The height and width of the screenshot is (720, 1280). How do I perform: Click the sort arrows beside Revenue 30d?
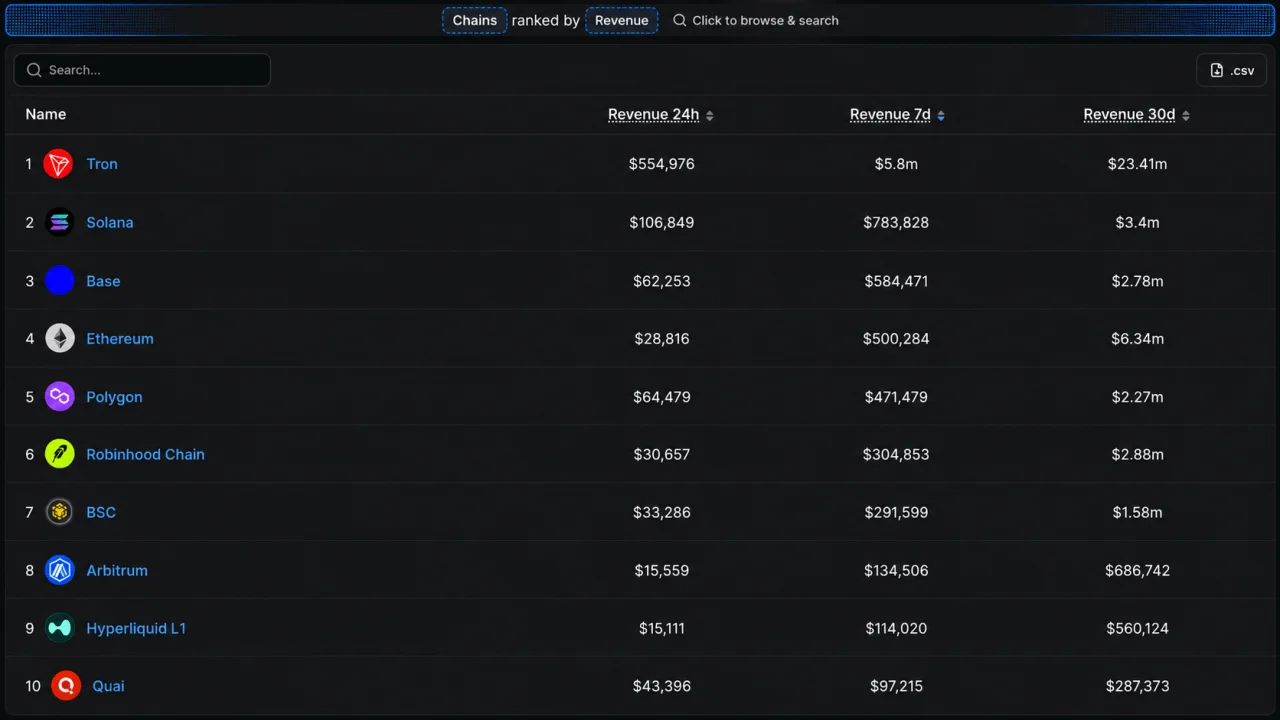[1186, 116]
